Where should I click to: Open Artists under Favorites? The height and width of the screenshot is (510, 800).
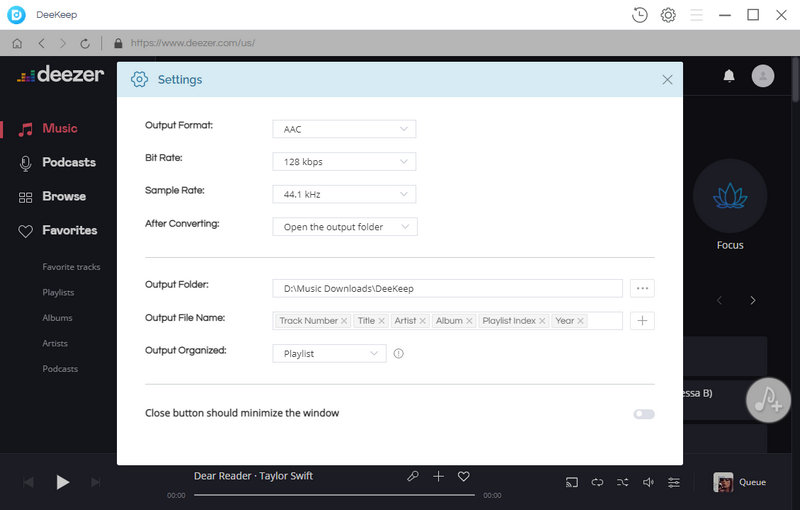(55, 343)
